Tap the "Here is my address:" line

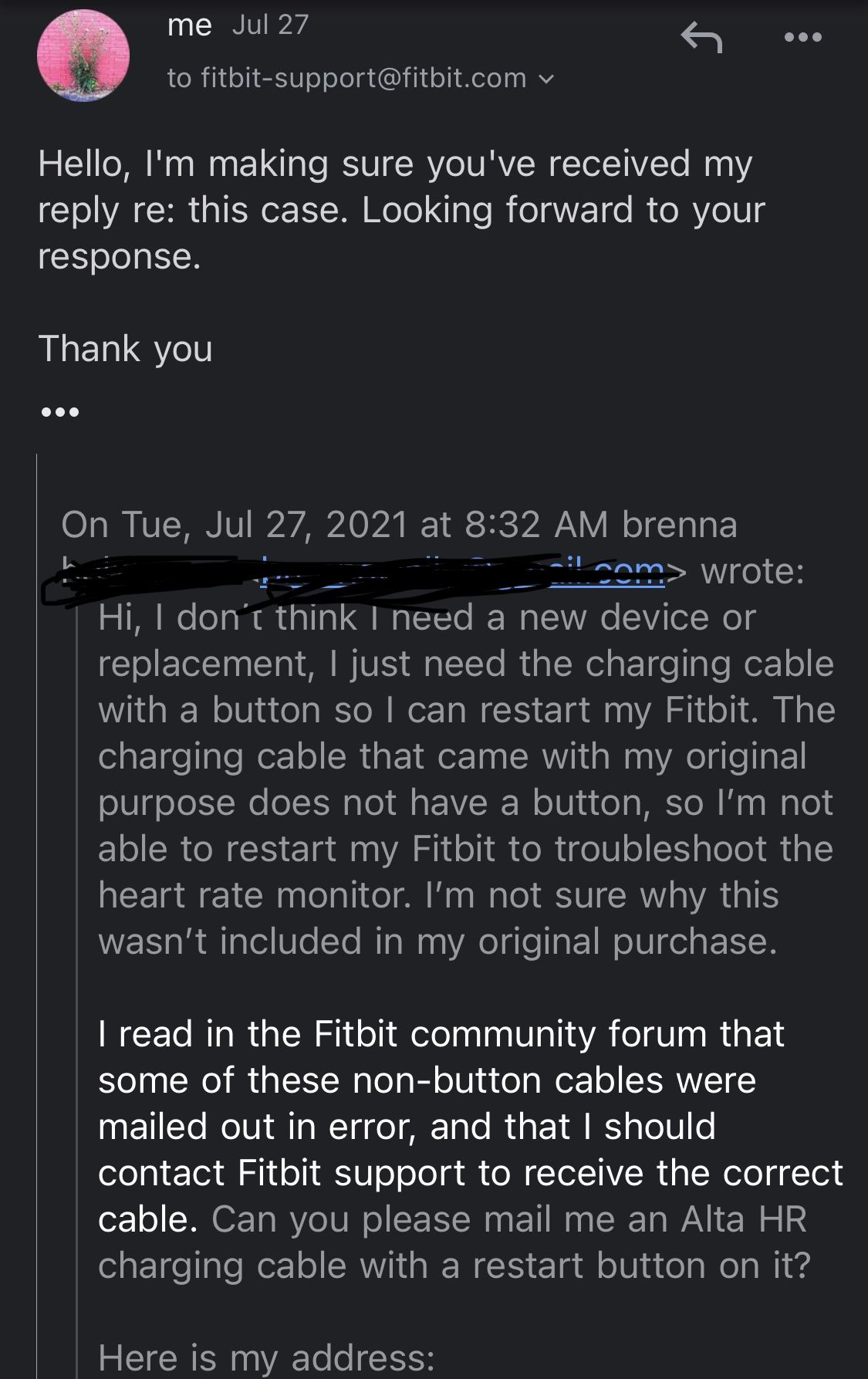[x=266, y=1357]
